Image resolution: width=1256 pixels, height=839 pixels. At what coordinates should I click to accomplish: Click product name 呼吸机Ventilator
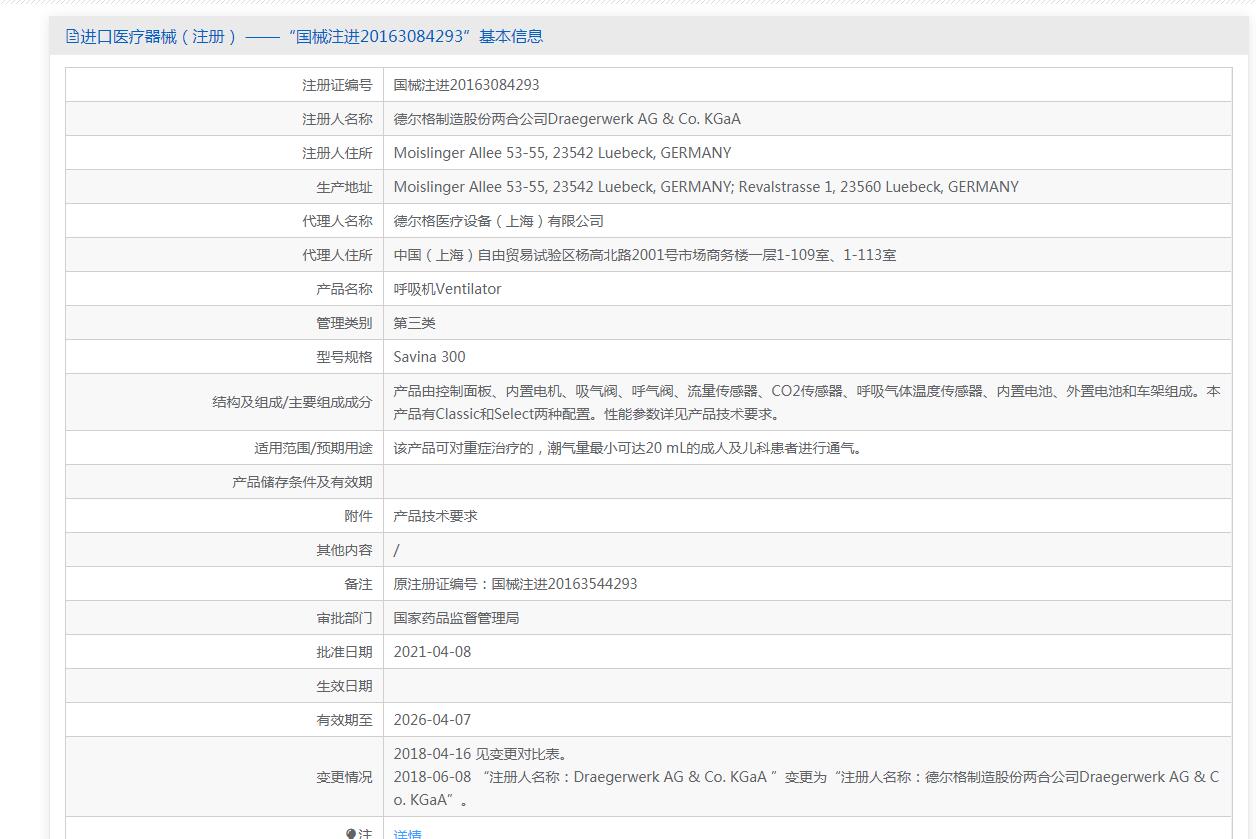pos(447,289)
